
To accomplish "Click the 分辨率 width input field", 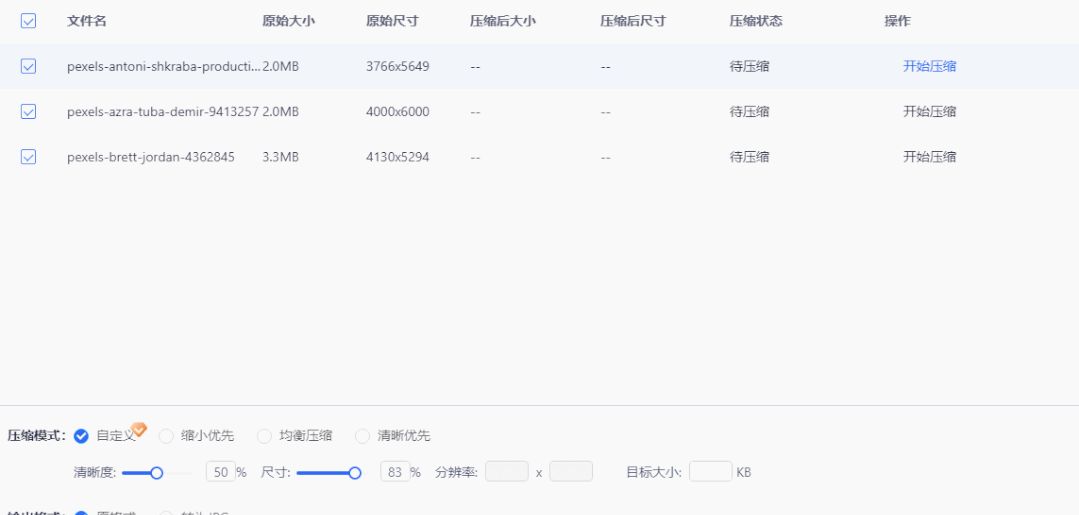I will click(x=507, y=472).
